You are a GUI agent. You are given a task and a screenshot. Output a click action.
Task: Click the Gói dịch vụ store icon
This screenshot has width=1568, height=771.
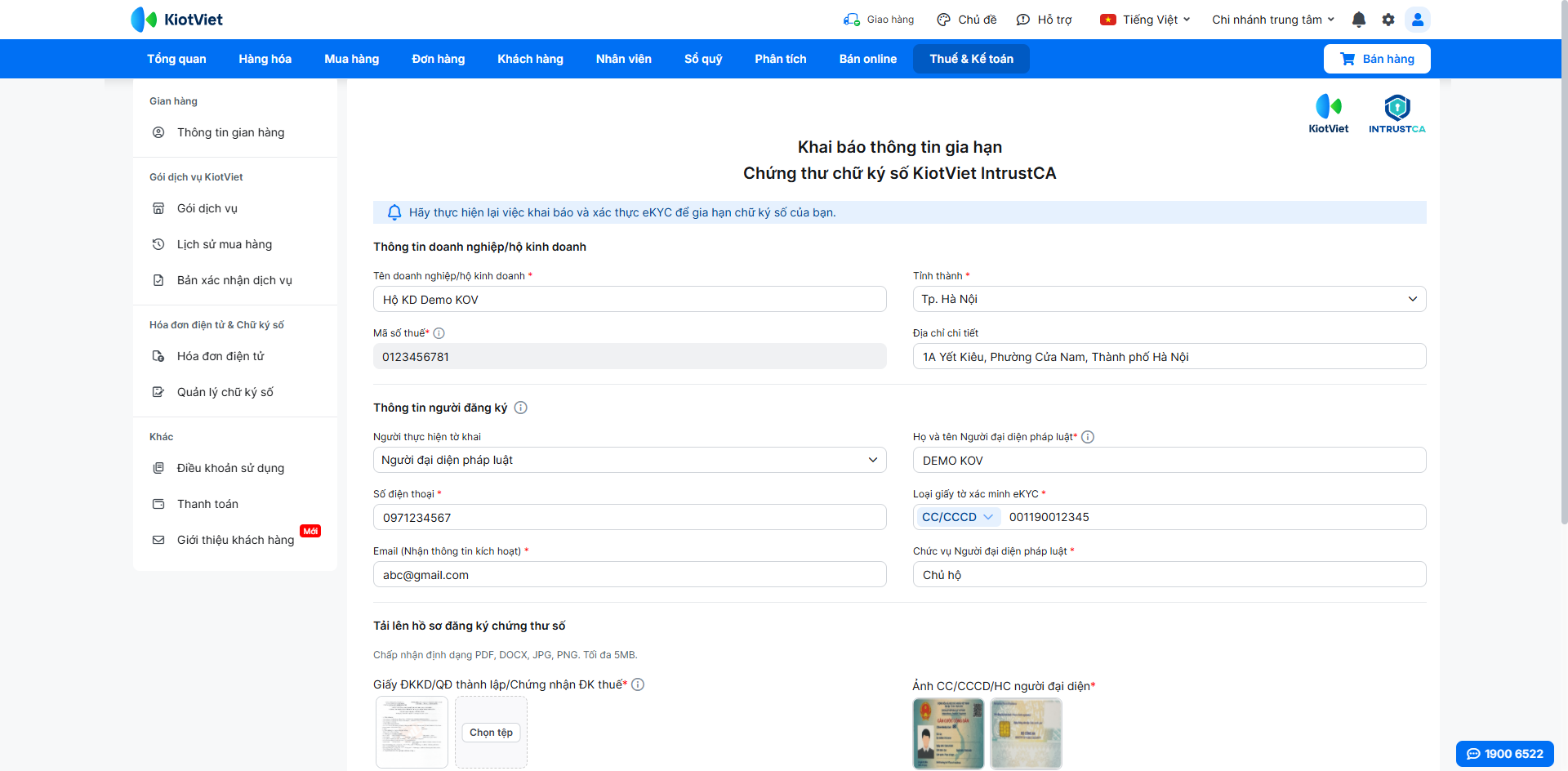[x=158, y=208]
